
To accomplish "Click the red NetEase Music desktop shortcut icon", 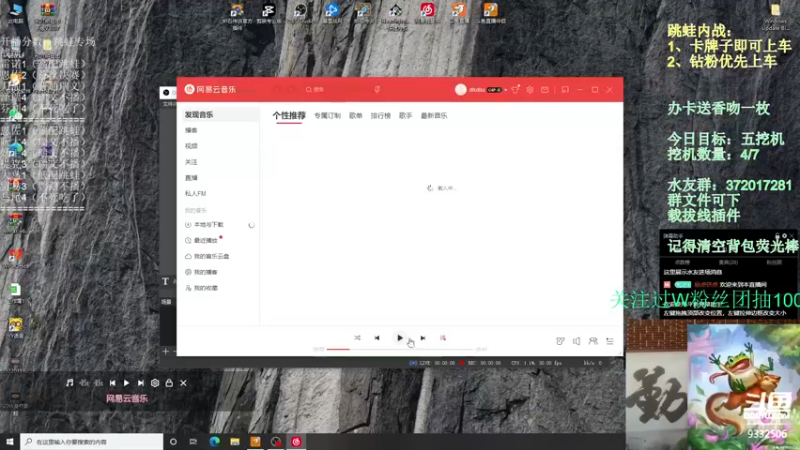I will pos(428,12).
